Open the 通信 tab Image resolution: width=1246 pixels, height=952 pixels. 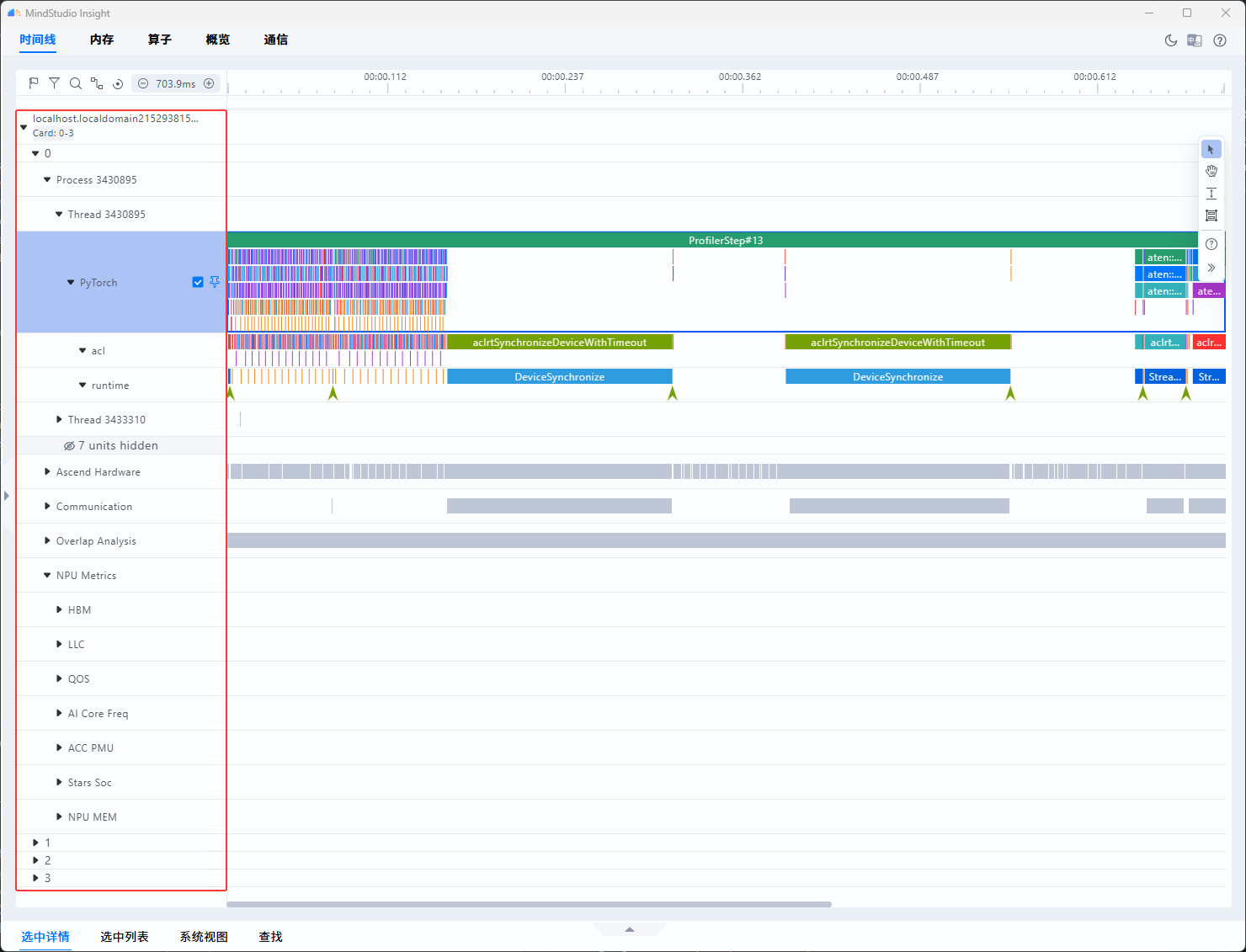coord(276,40)
